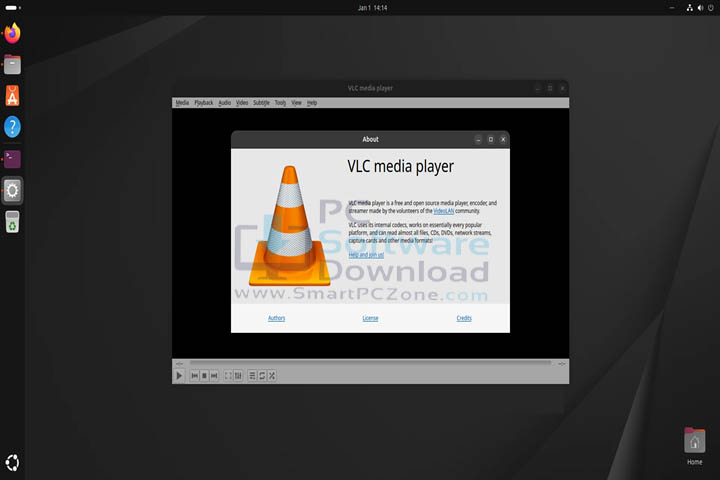Image resolution: width=720 pixels, height=480 pixels.
Task: Open Terminal from the dock
Action: [x=12, y=159]
